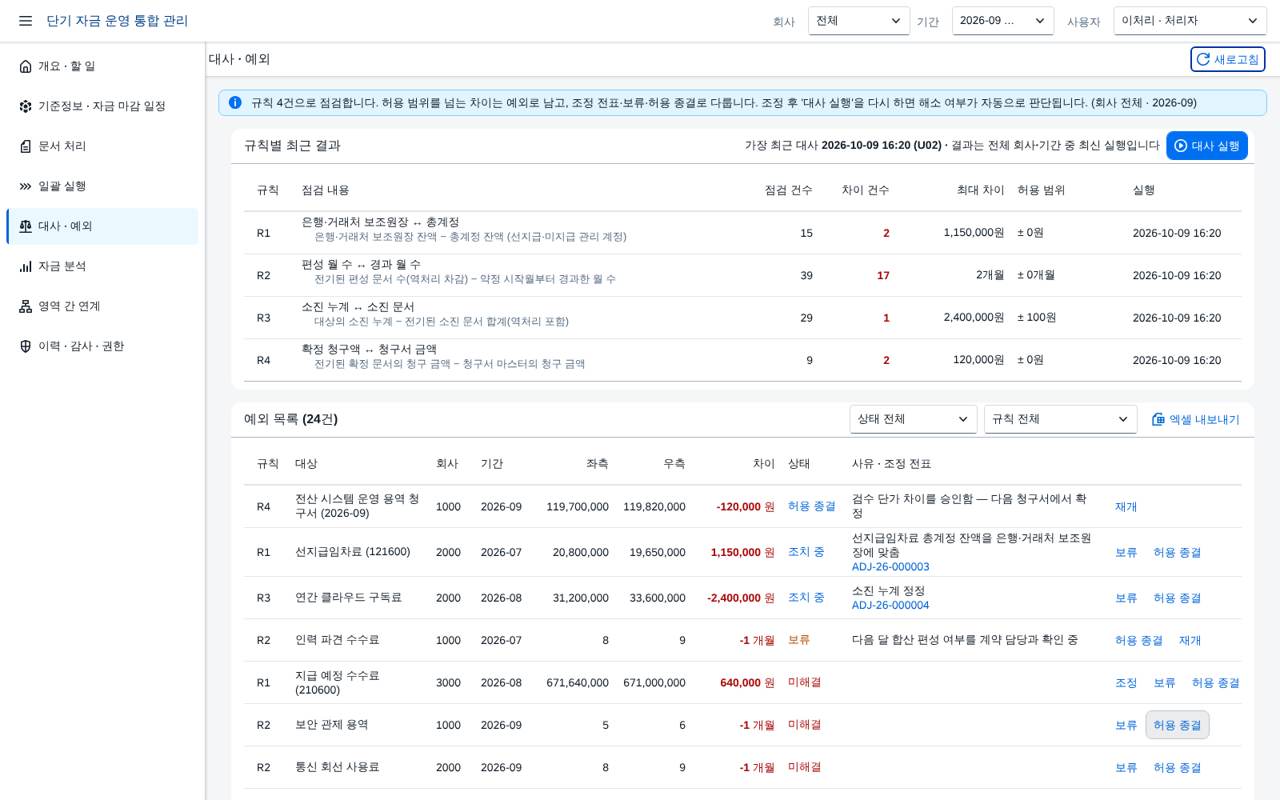
Task: Click the home icon beside 개요 · 할 일
Action: 26,66
